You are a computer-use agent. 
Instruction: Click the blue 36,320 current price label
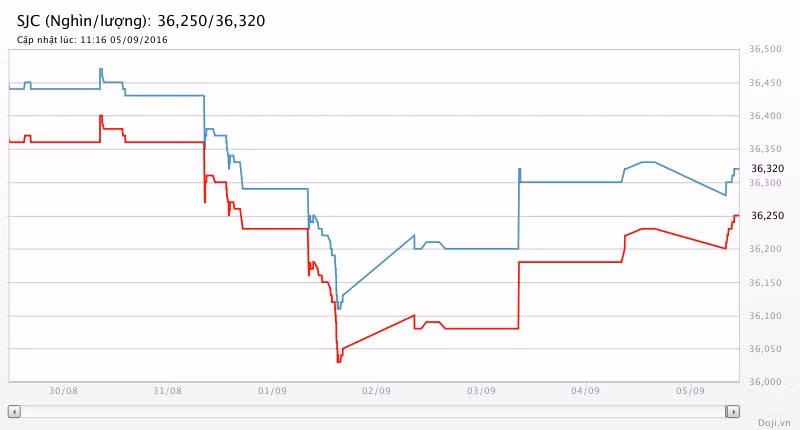pyautogui.click(x=767, y=169)
